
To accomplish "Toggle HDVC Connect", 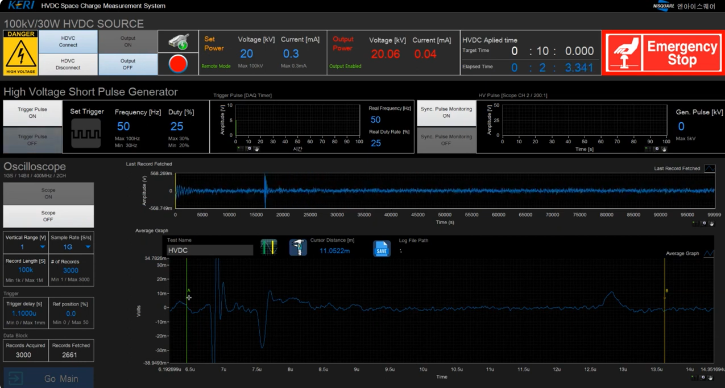I will click(x=68, y=42).
